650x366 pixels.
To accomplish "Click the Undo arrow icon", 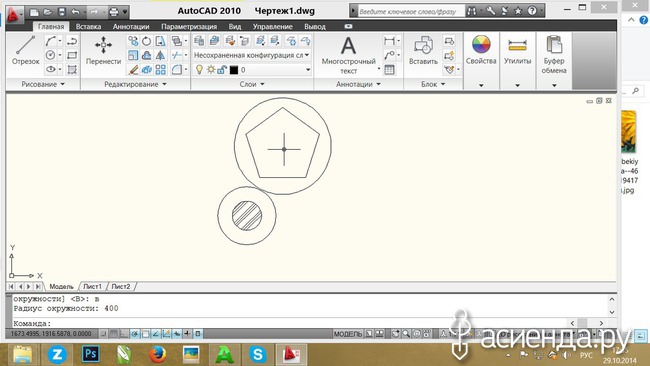I will 75,12.
